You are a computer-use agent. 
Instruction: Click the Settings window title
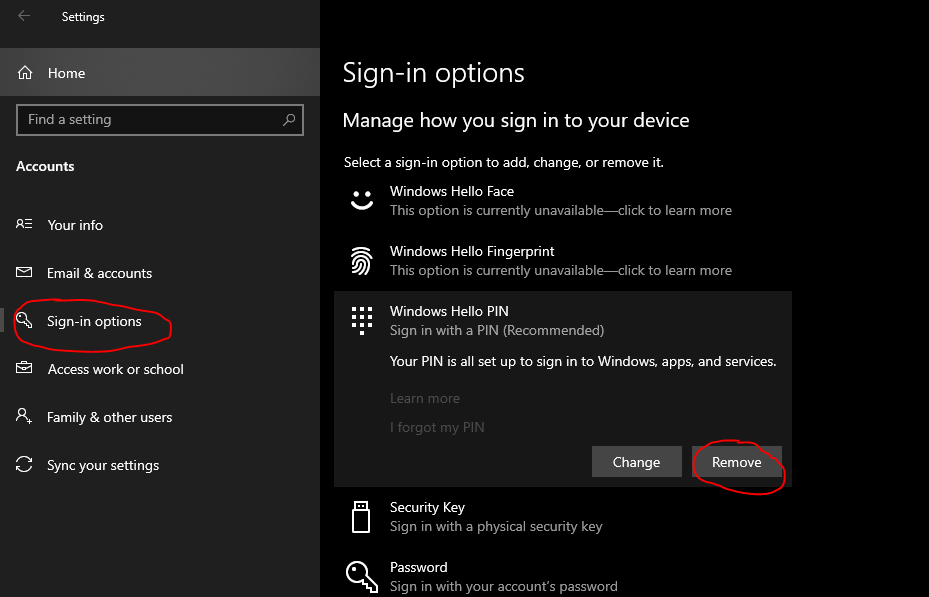pyautogui.click(x=83, y=17)
